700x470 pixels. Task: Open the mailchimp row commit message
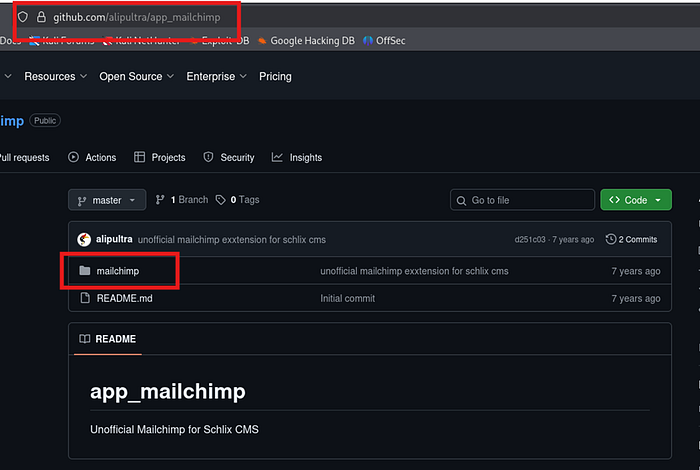414,271
